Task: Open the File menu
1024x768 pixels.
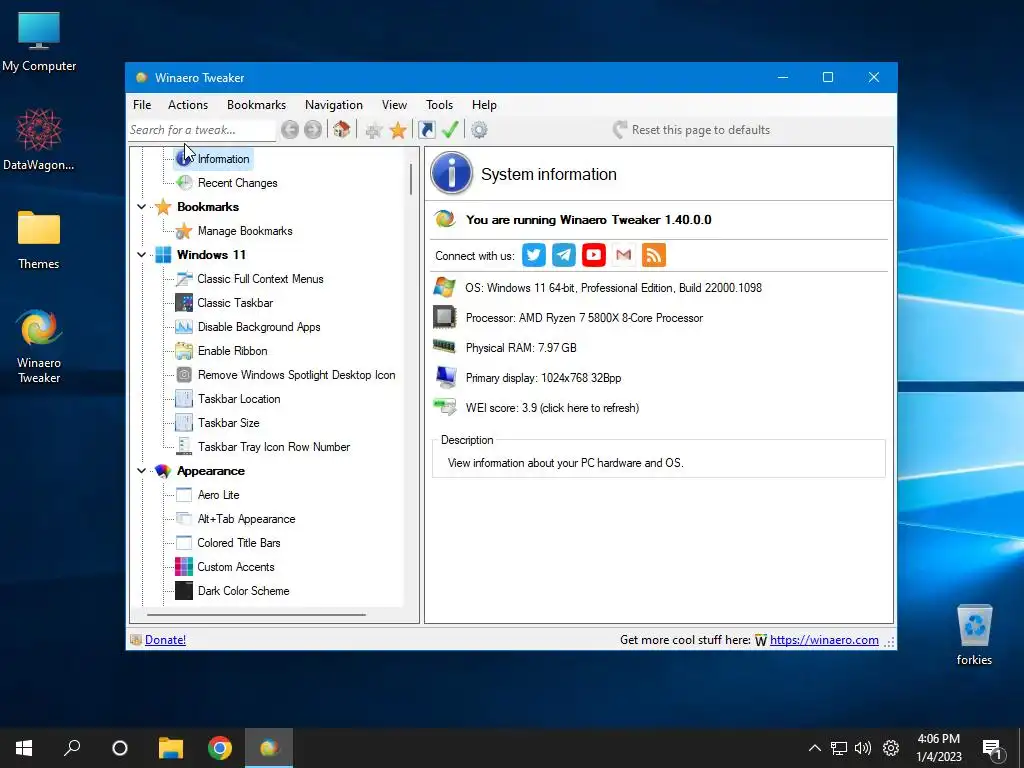Action: click(142, 104)
